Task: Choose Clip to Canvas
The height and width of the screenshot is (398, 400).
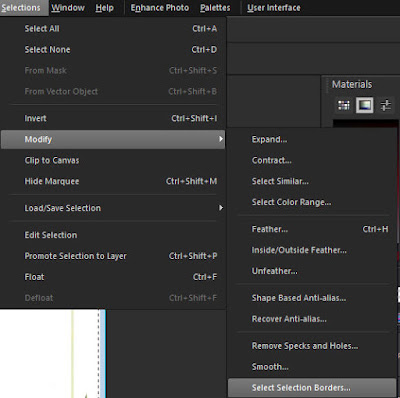Action: point(113,160)
